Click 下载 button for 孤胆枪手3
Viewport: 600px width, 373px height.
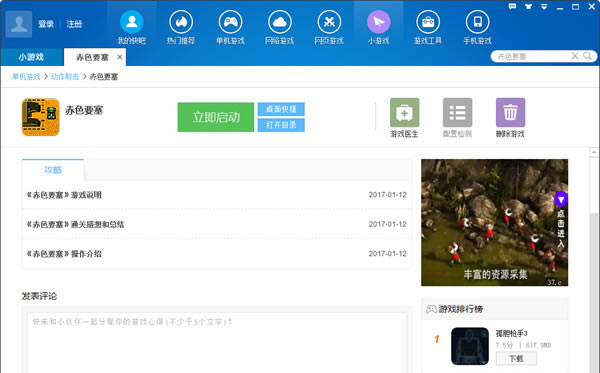pos(516,358)
